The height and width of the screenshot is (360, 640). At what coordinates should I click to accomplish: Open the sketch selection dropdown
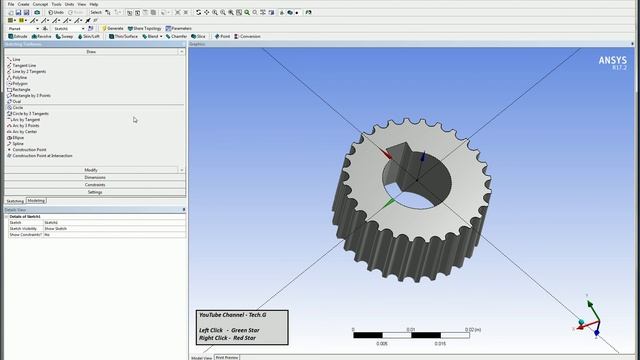(x=83, y=29)
